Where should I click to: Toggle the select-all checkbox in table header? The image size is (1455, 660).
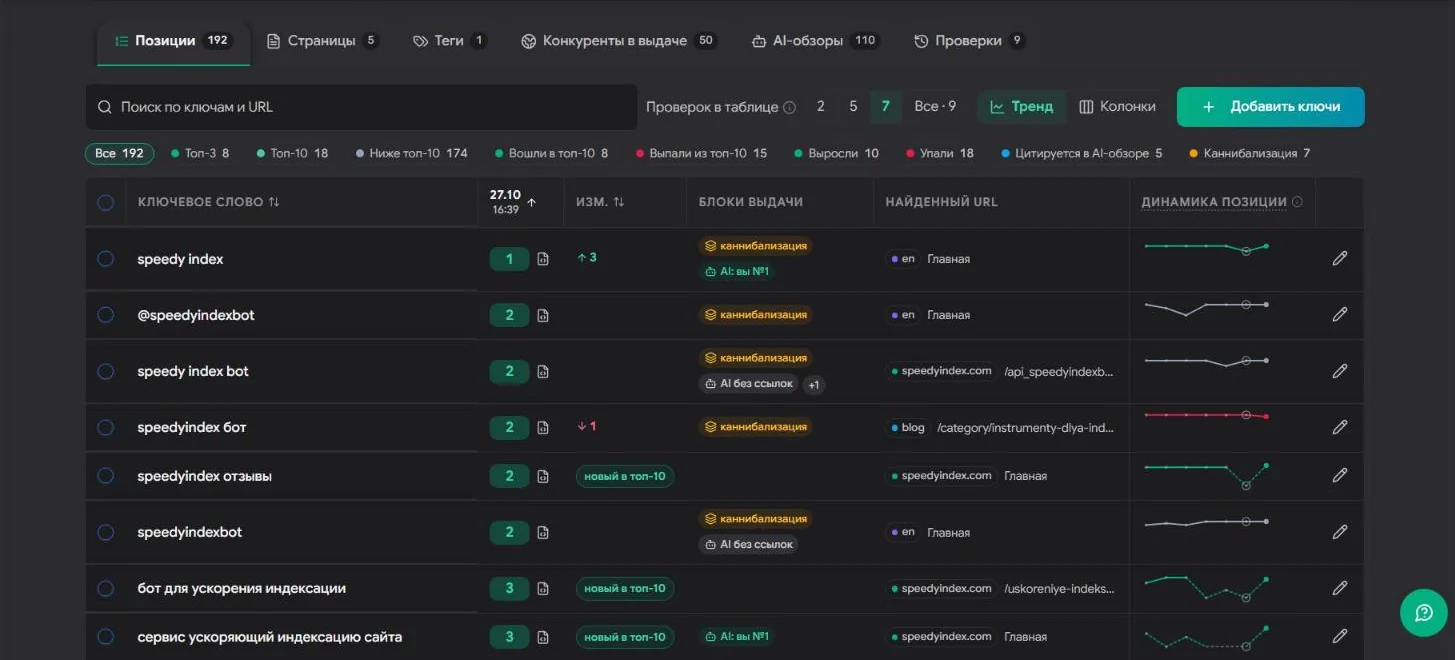pos(105,202)
